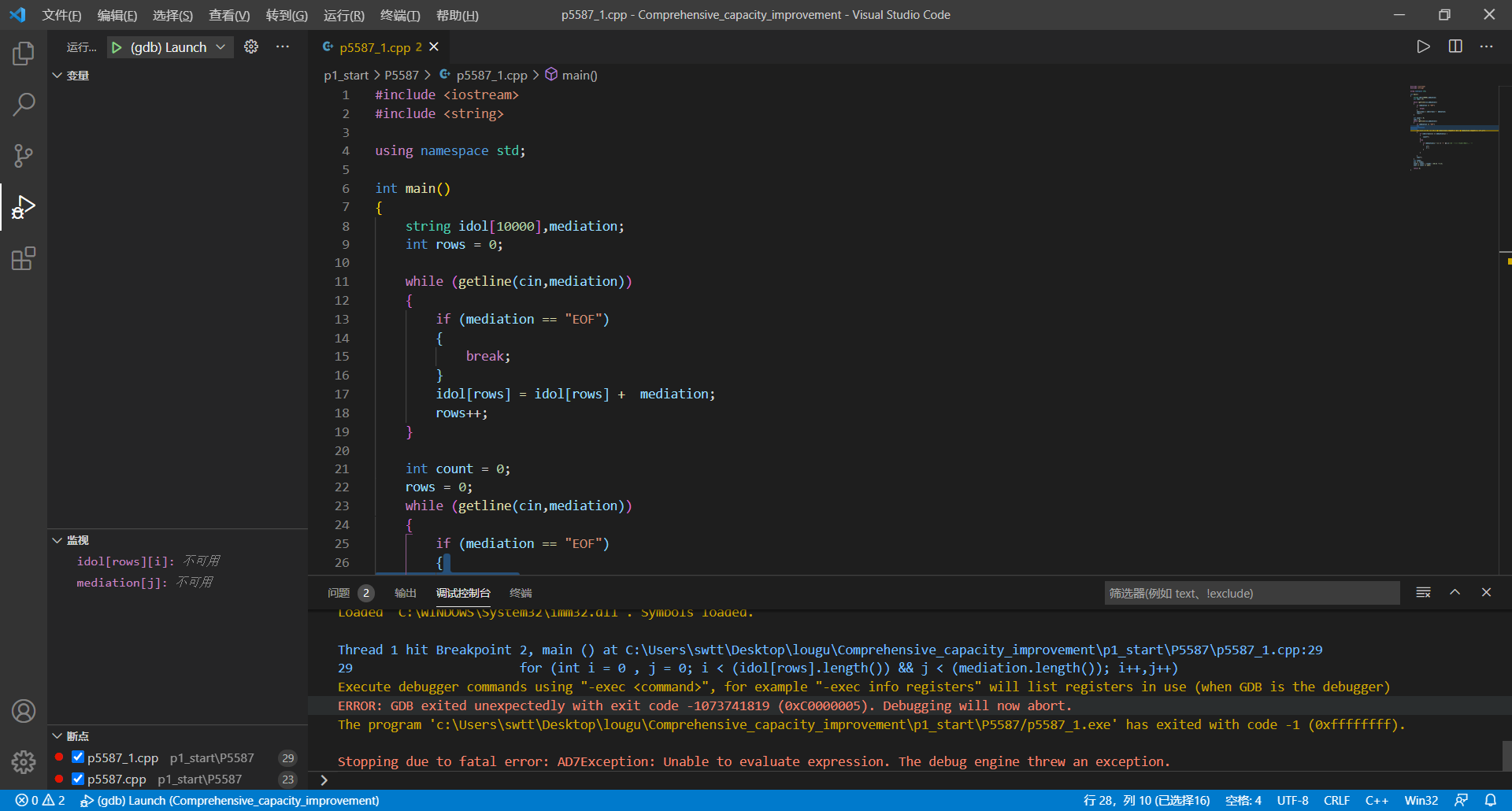Collapse the 变量 section

(57, 75)
